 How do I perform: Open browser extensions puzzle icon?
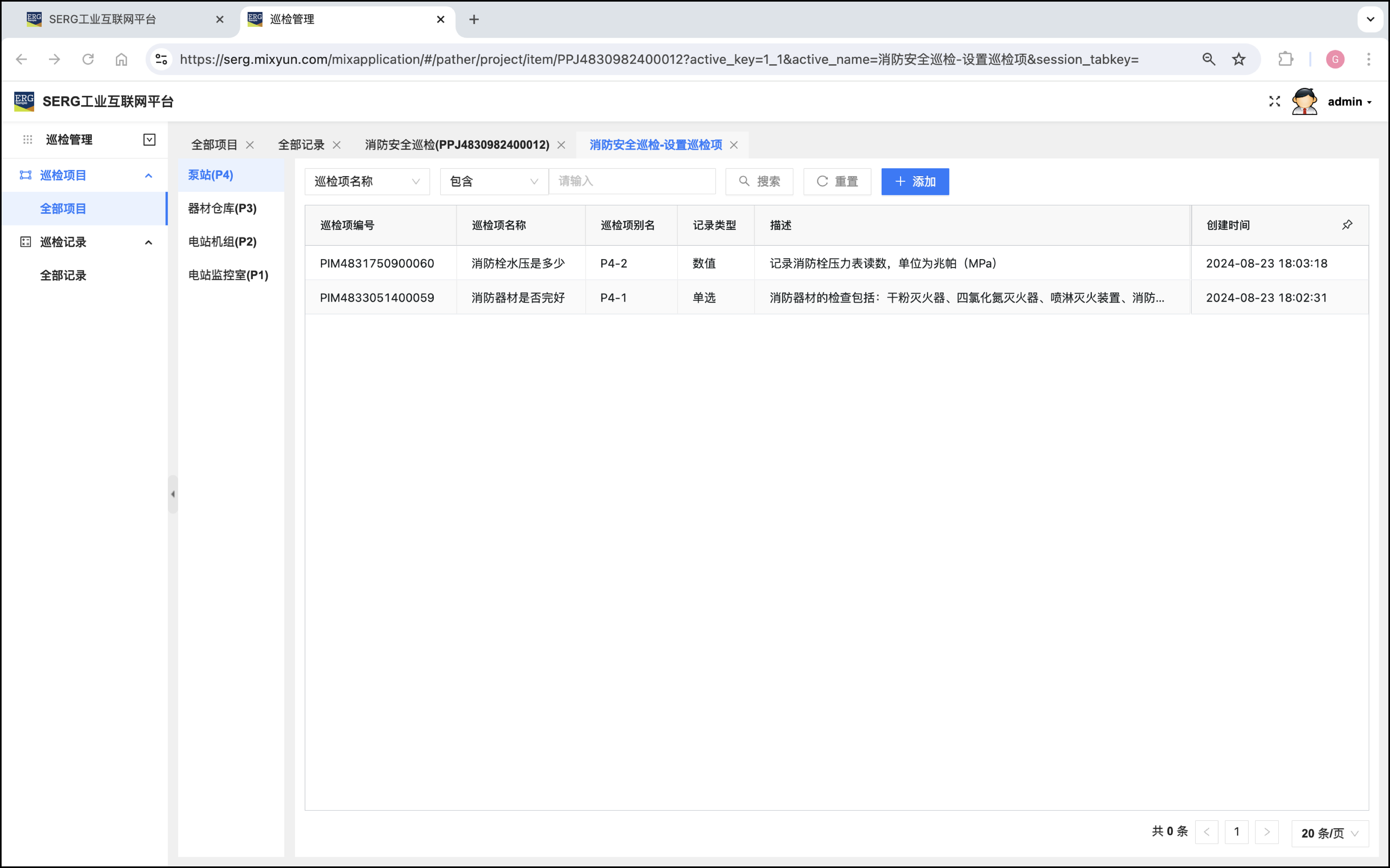1285,59
